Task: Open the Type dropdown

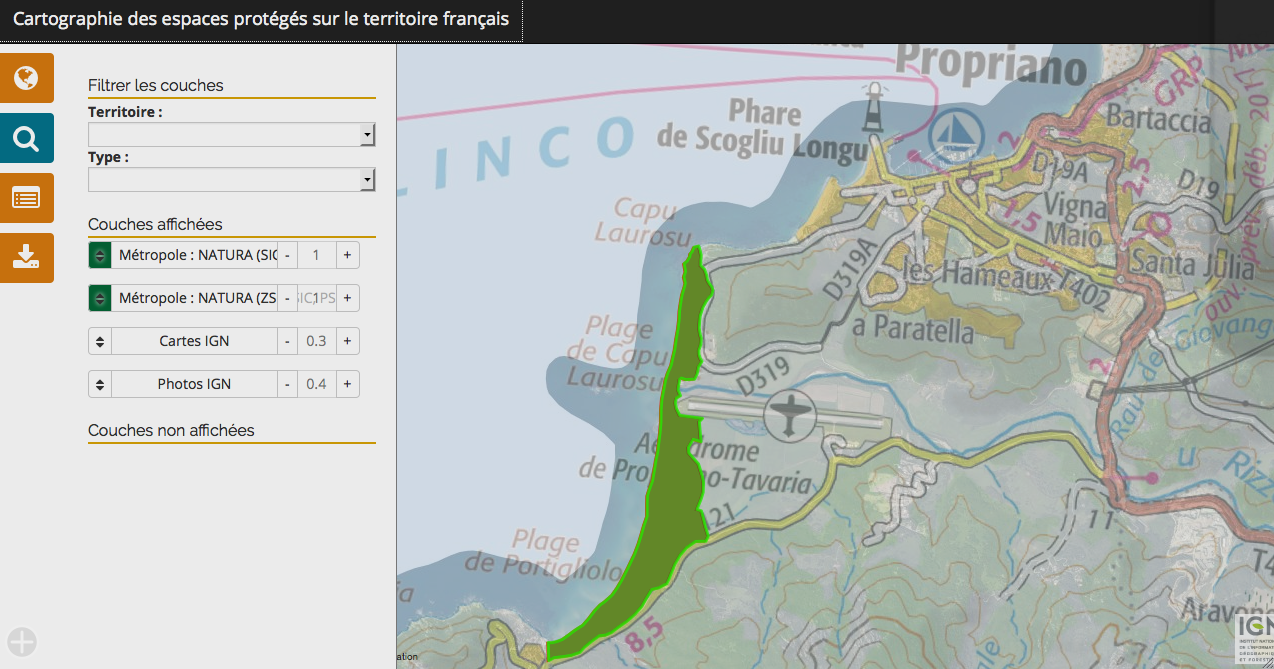Action: tap(231, 180)
